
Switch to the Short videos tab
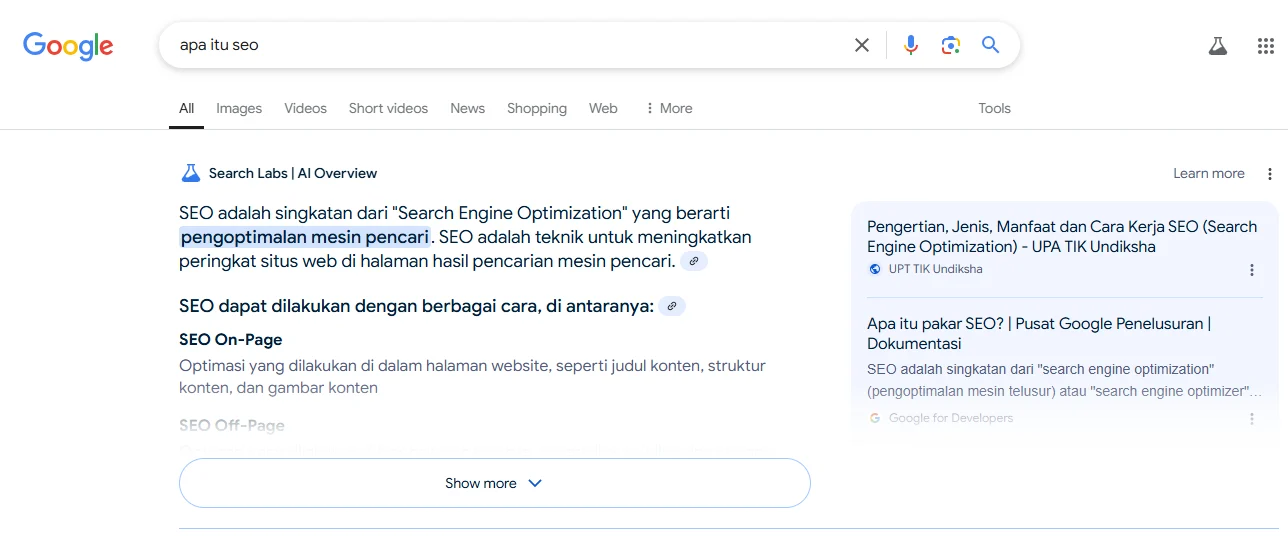point(388,108)
